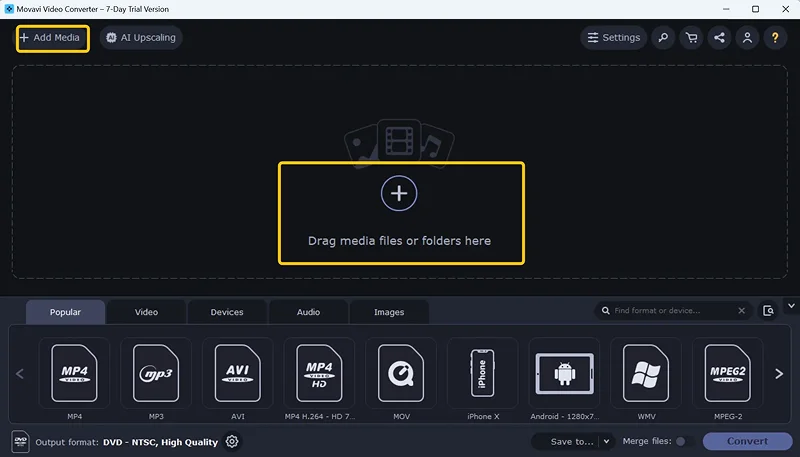Viewport: 800px width, 457px height.
Task: Click DVD - NTSC, High Quality text
Action: coord(160,442)
